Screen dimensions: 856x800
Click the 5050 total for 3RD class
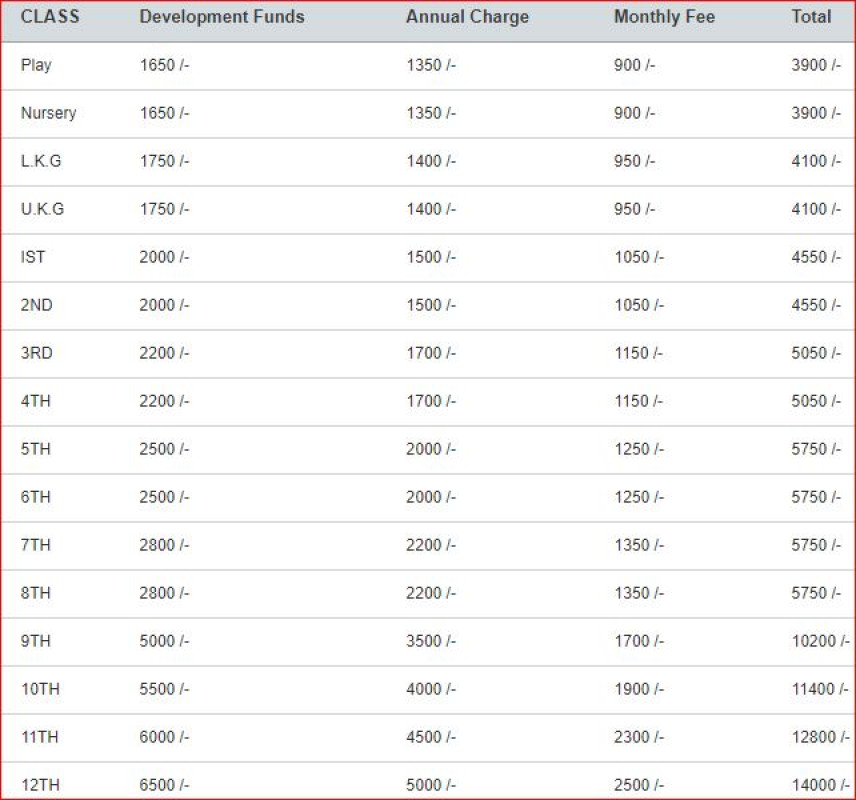tap(816, 353)
